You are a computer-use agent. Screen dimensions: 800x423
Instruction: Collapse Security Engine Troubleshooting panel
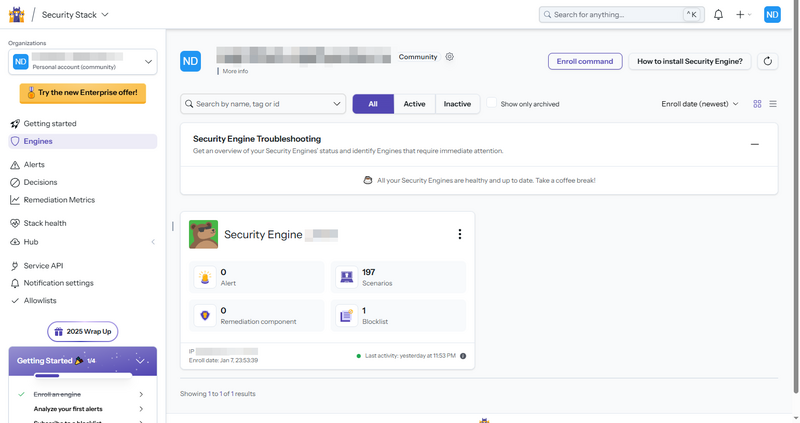click(755, 144)
